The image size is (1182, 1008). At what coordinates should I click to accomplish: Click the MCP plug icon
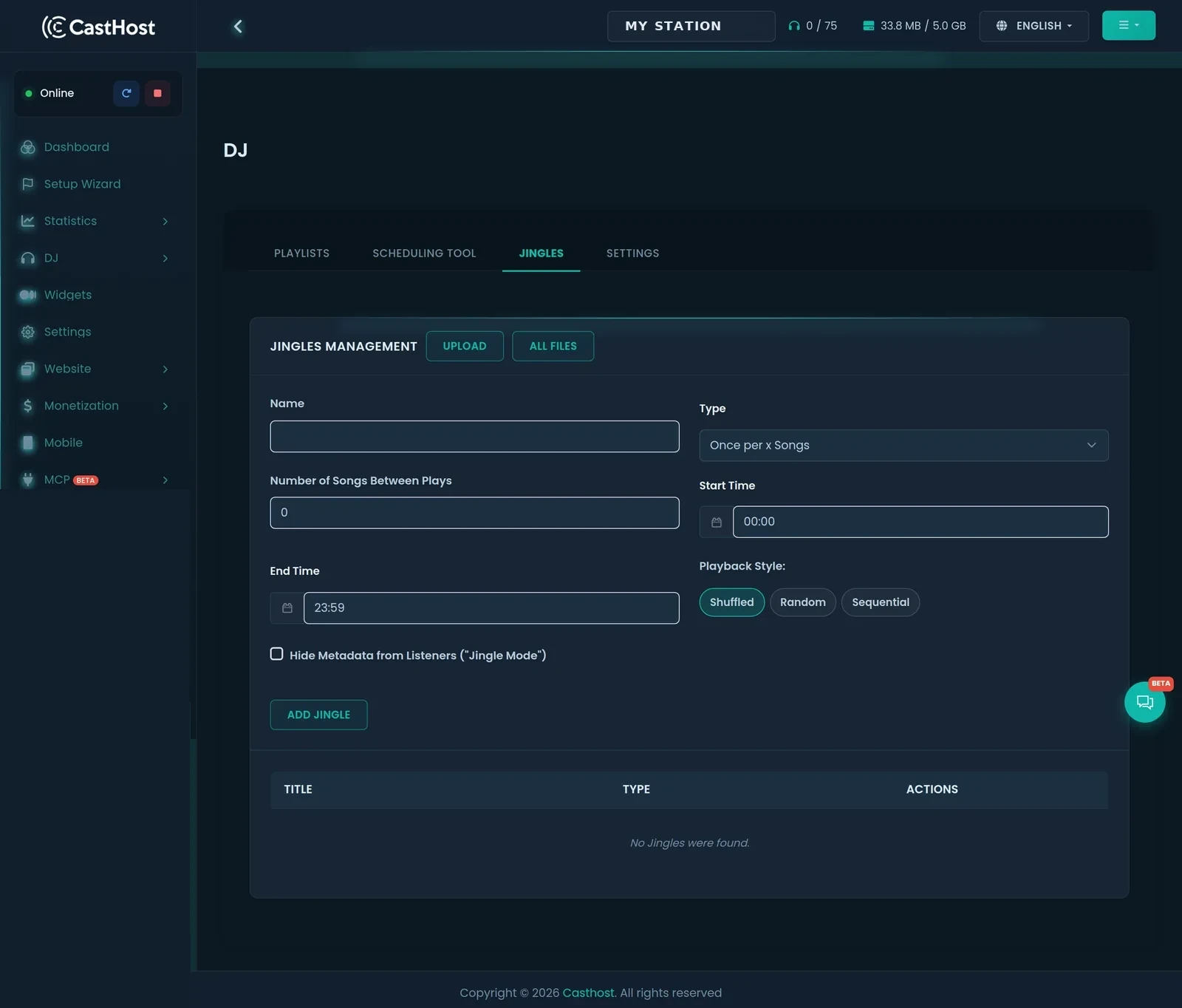28,480
